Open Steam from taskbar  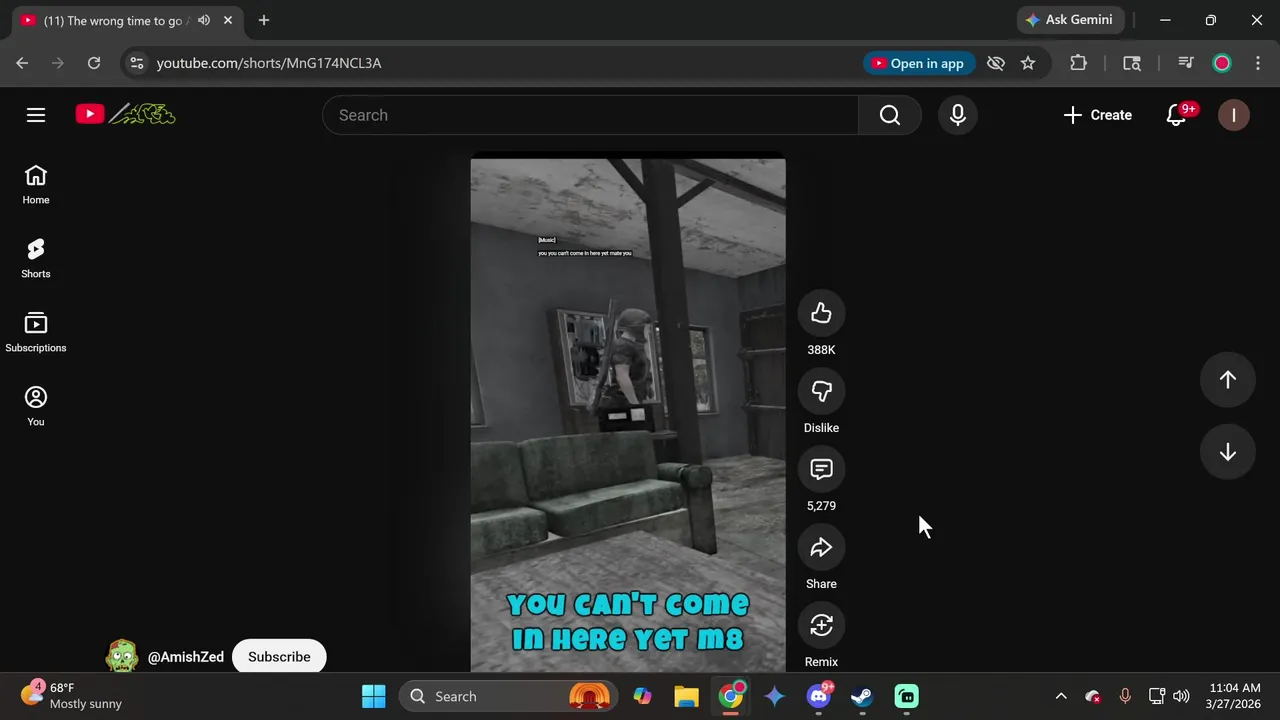click(x=862, y=696)
